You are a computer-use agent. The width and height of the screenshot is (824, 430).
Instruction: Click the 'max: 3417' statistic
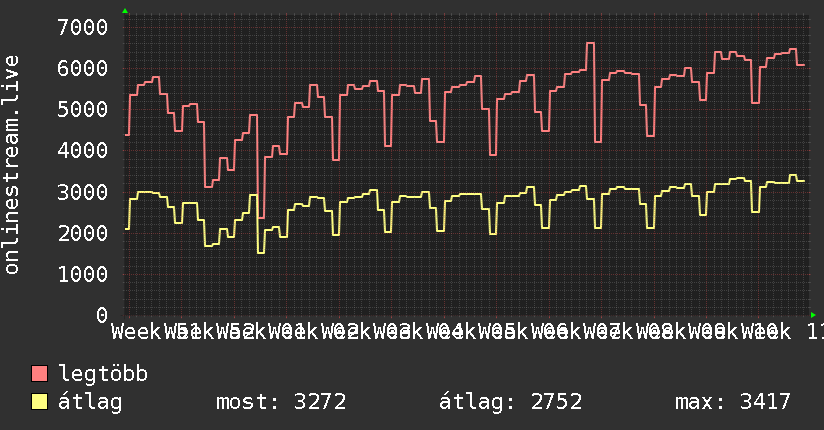(x=733, y=402)
